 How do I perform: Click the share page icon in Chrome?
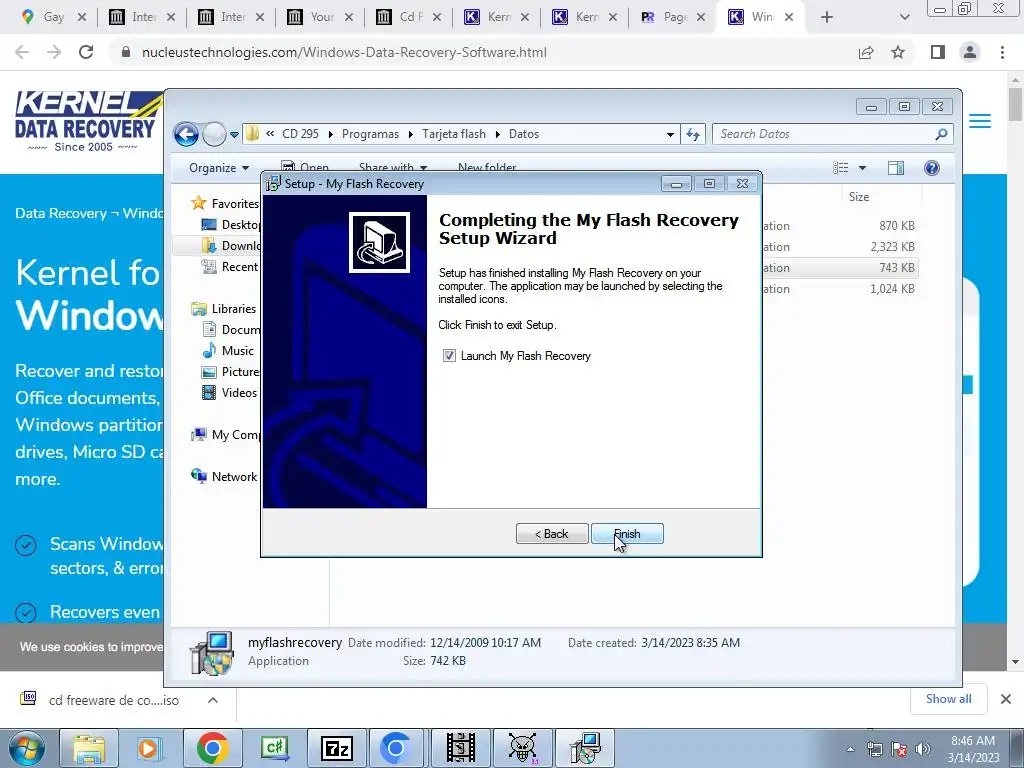coord(866,52)
